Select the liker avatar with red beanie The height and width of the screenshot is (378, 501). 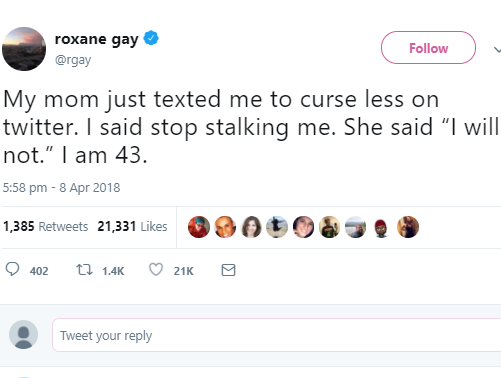(381, 227)
